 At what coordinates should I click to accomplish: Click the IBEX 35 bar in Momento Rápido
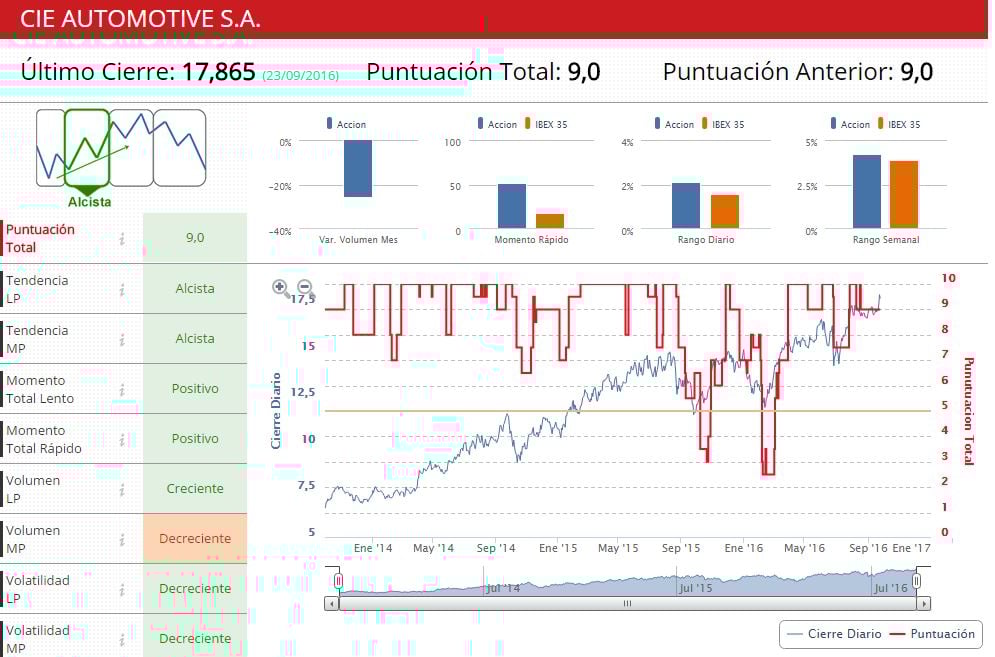pyautogui.click(x=550, y=221)
